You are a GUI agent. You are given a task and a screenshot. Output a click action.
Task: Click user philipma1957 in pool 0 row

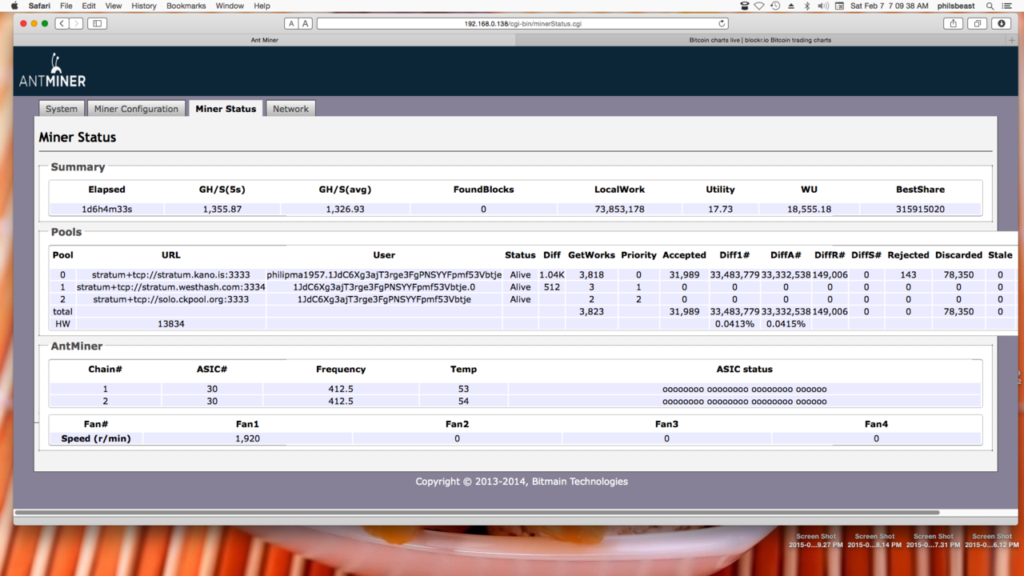point(384,275)
